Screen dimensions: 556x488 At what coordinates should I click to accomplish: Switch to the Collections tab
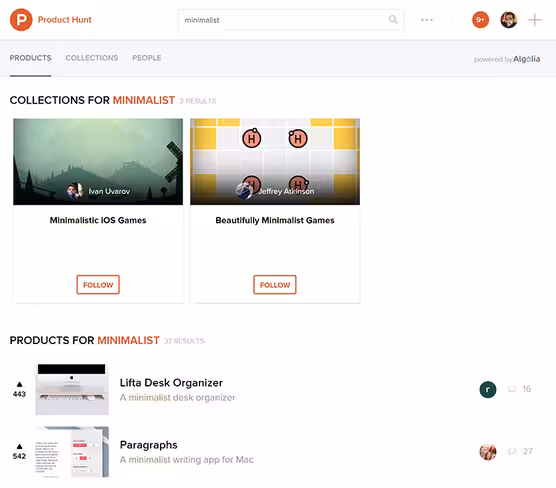click(x=91, y=58)
